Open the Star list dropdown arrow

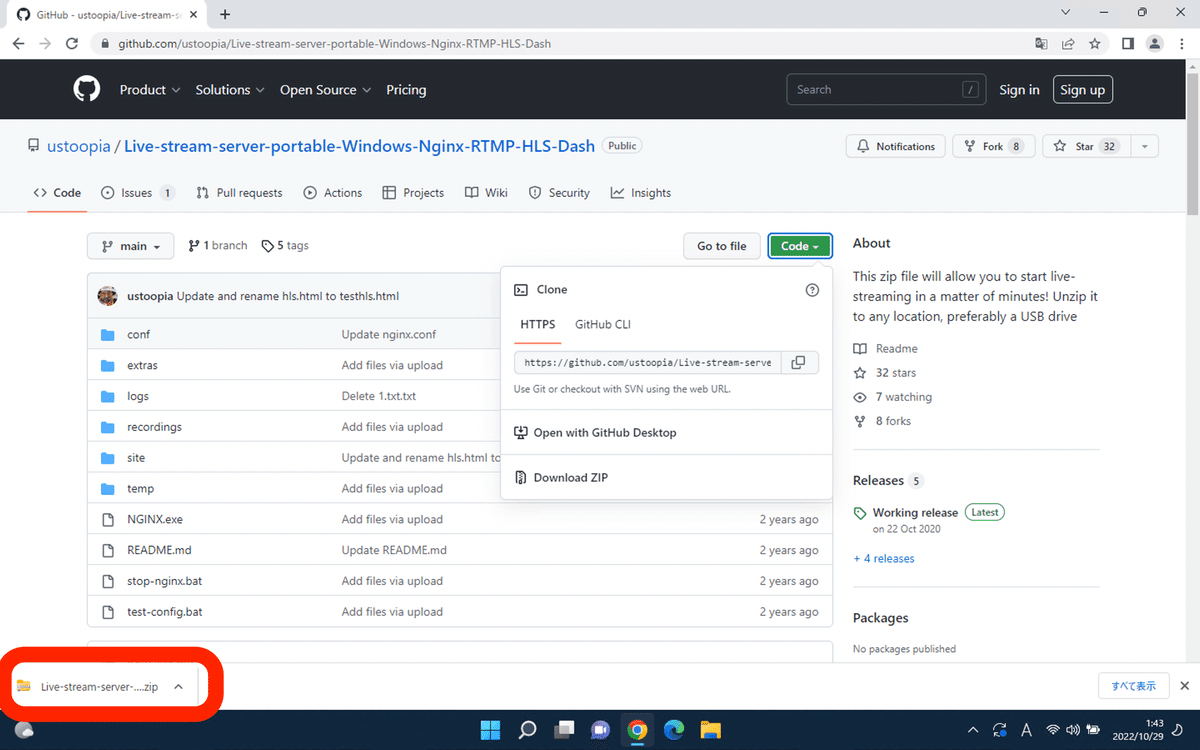click(1144, 146)
